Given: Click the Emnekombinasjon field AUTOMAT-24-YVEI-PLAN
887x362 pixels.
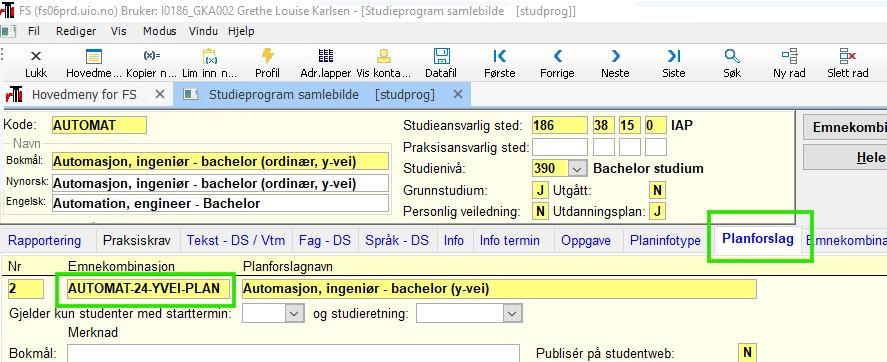Looking at the screenshot, I should (149, 289).
